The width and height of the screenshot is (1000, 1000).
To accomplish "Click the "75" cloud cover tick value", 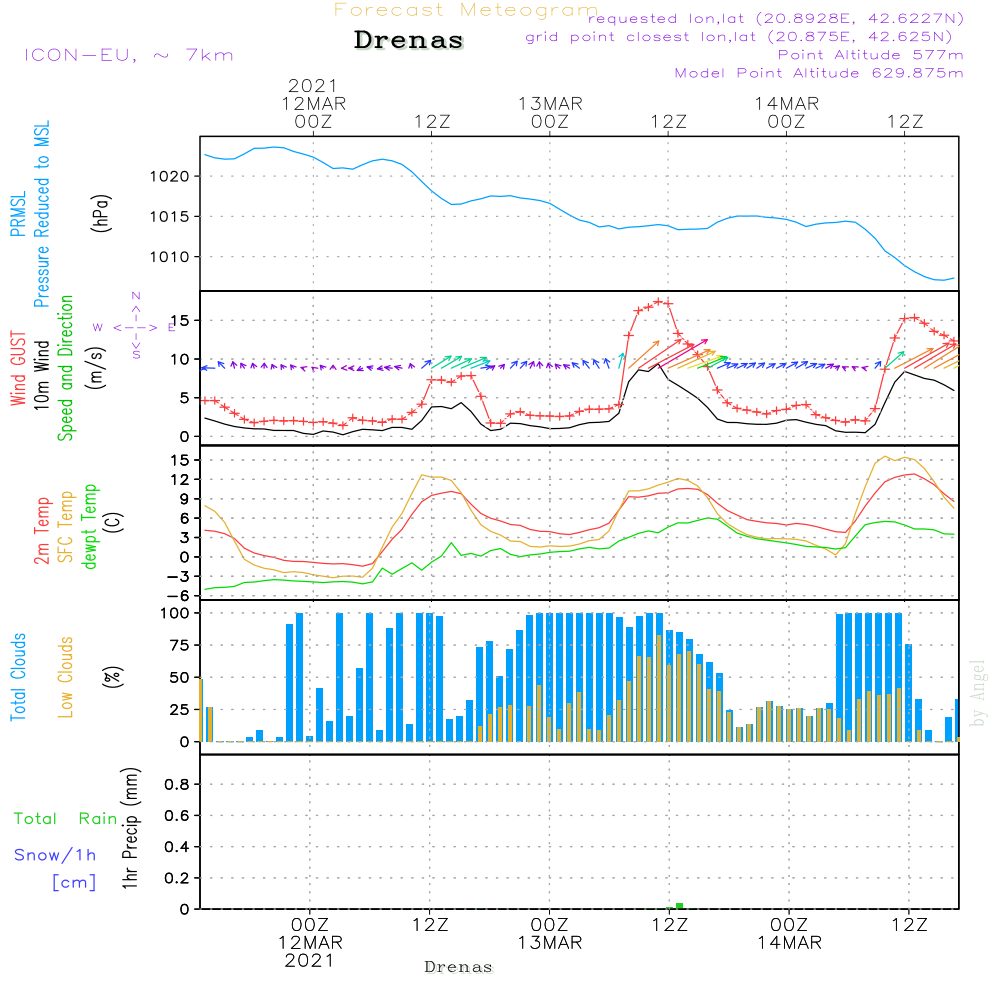I will 180,645.
